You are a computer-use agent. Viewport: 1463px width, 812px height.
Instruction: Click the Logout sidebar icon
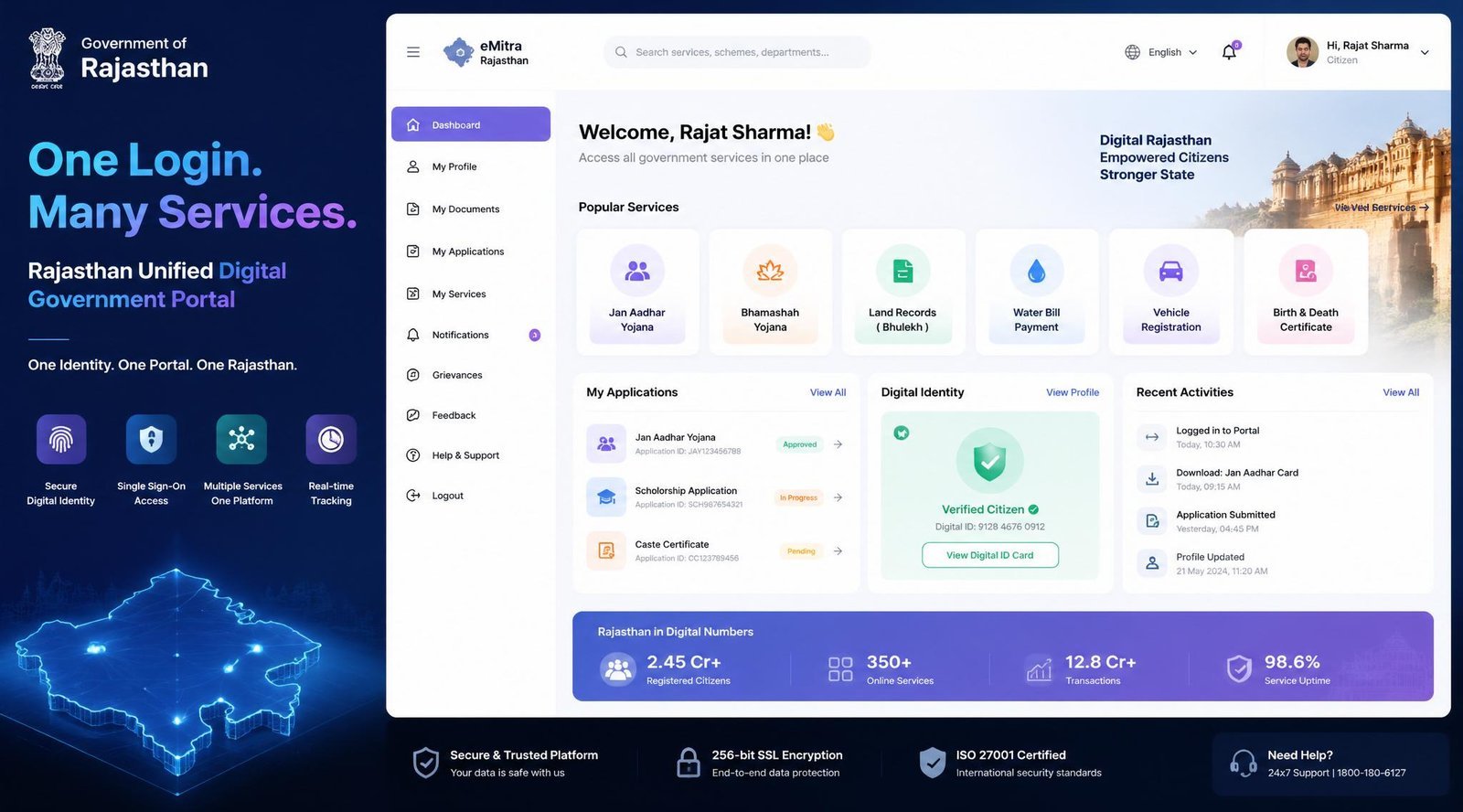[x=413, y=496]
